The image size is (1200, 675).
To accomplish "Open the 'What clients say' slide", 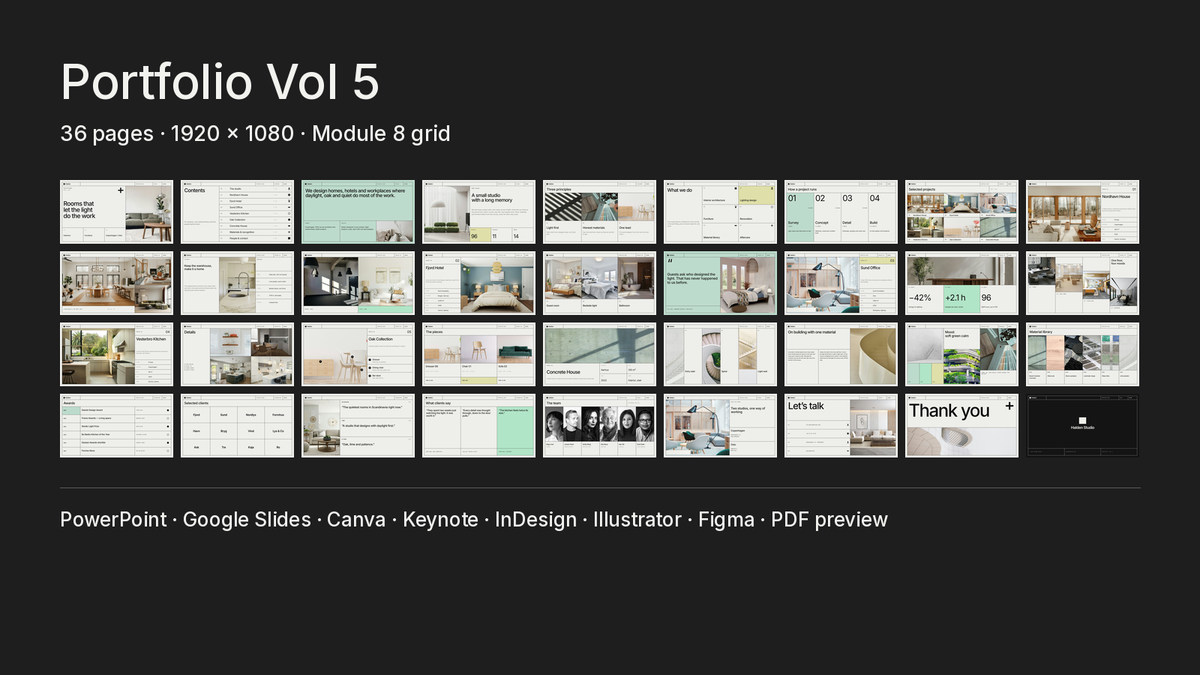I will point(479,426).
